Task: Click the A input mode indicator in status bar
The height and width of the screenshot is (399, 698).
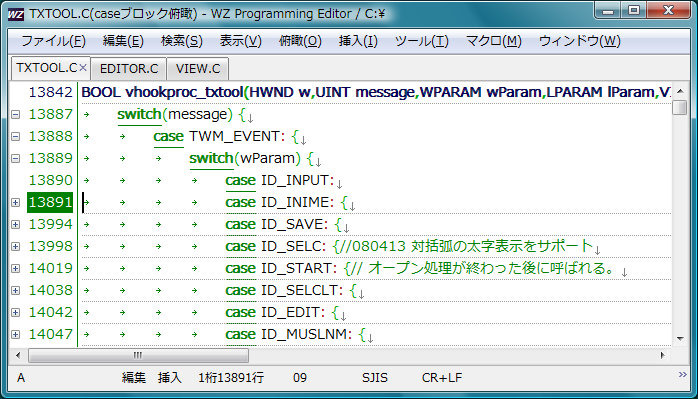Action: [21, 378]
